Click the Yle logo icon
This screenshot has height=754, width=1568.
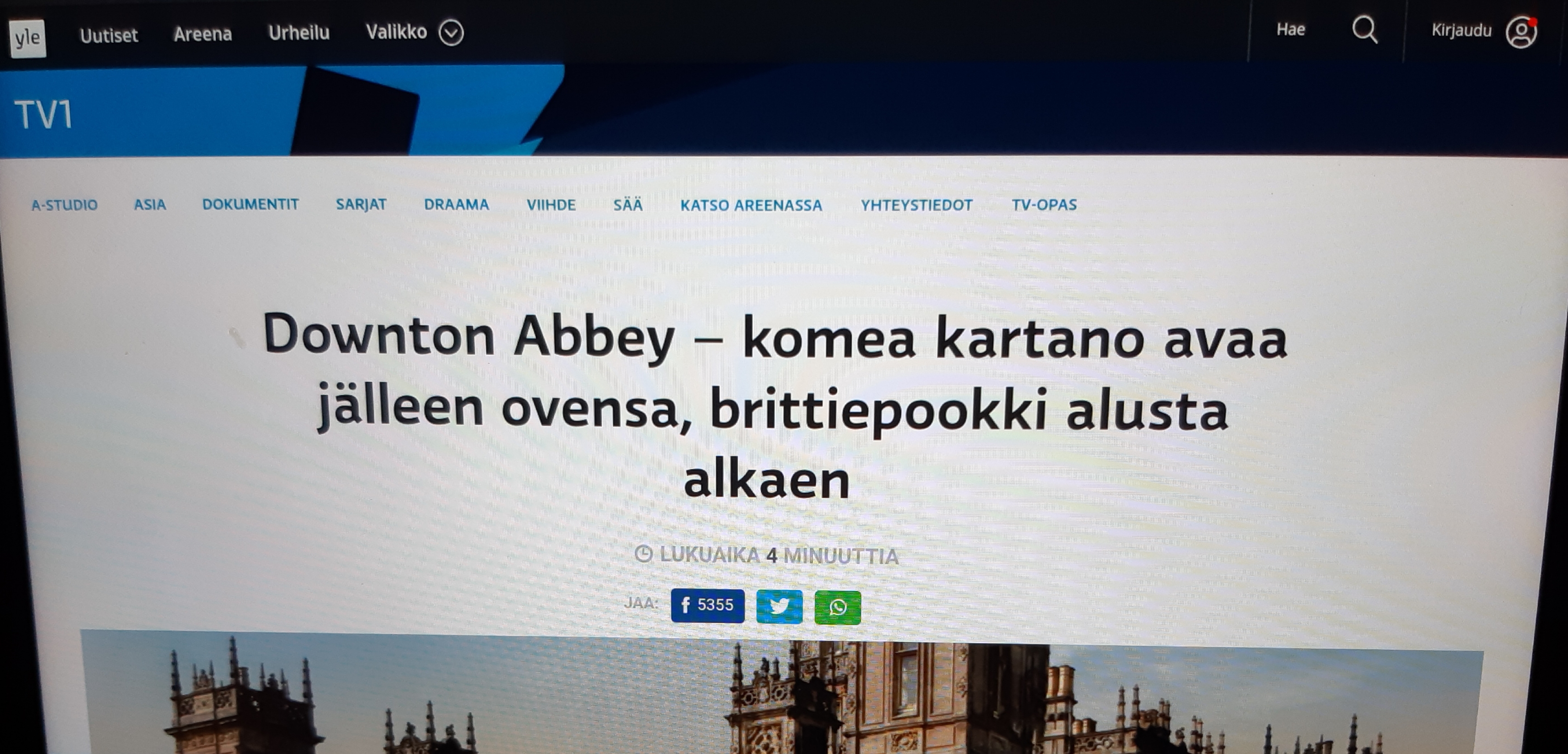[x=28, y=38]
